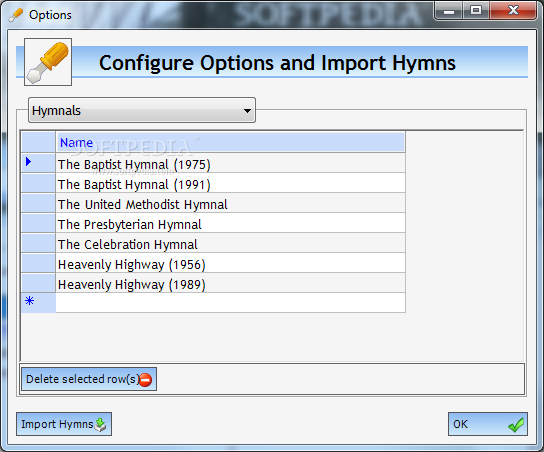The height and width of the screenshot is (452, 544).
Task: Confirm with the OK button label
Action: tap(460, 424)
